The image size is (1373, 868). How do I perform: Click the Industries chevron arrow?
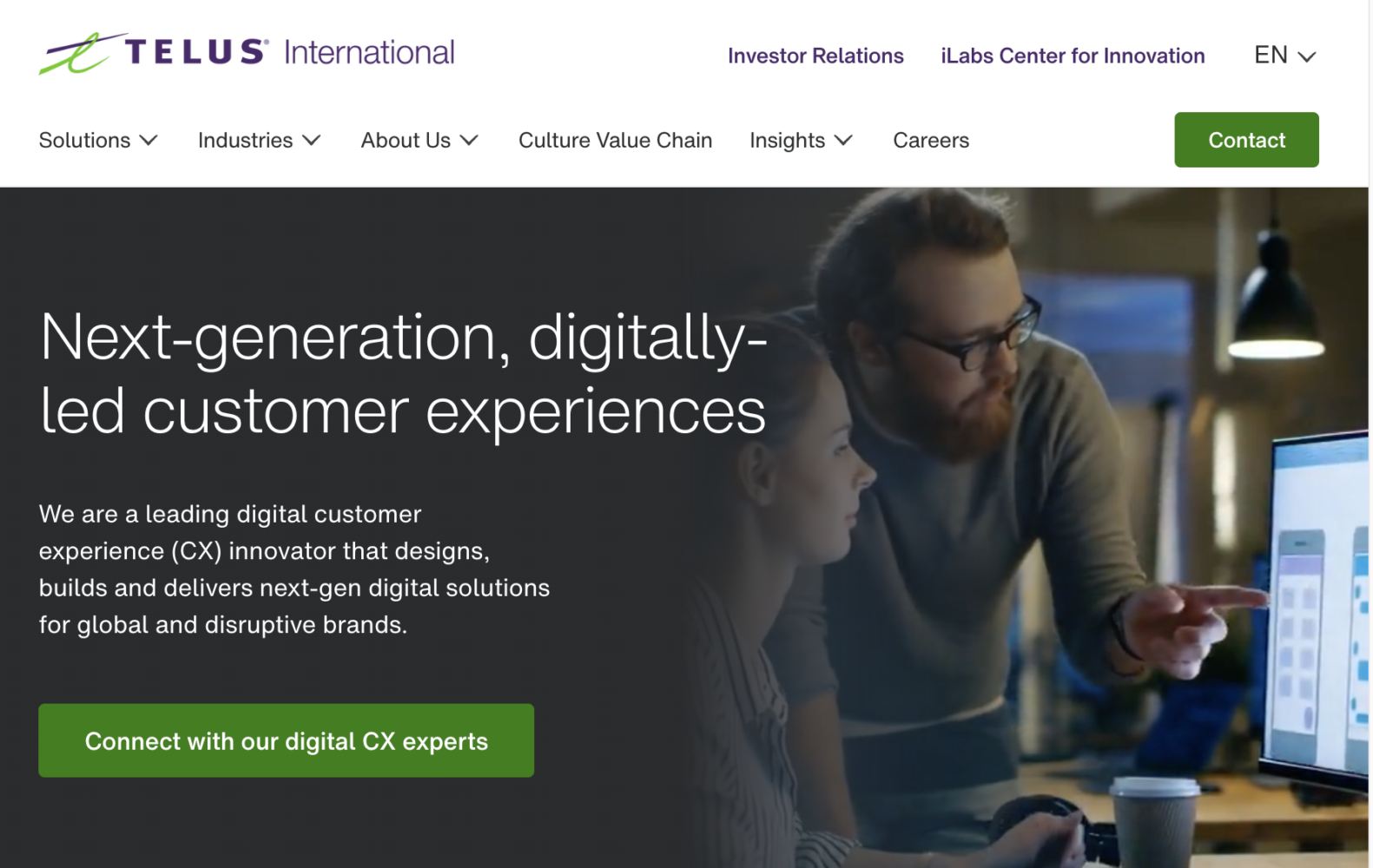pos(311,140)
